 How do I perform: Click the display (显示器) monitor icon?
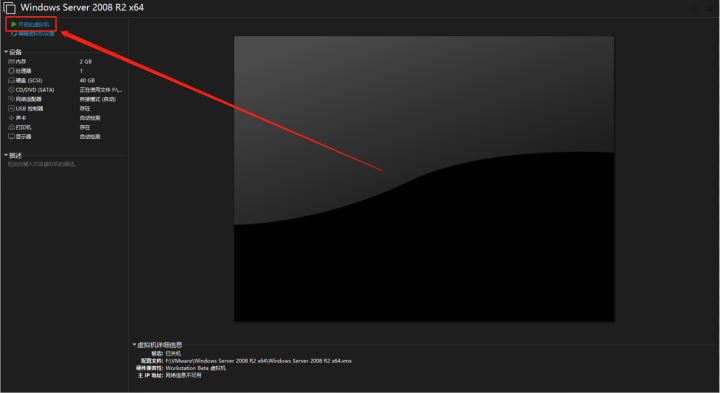pyautogui.click(x=11, y=137)
